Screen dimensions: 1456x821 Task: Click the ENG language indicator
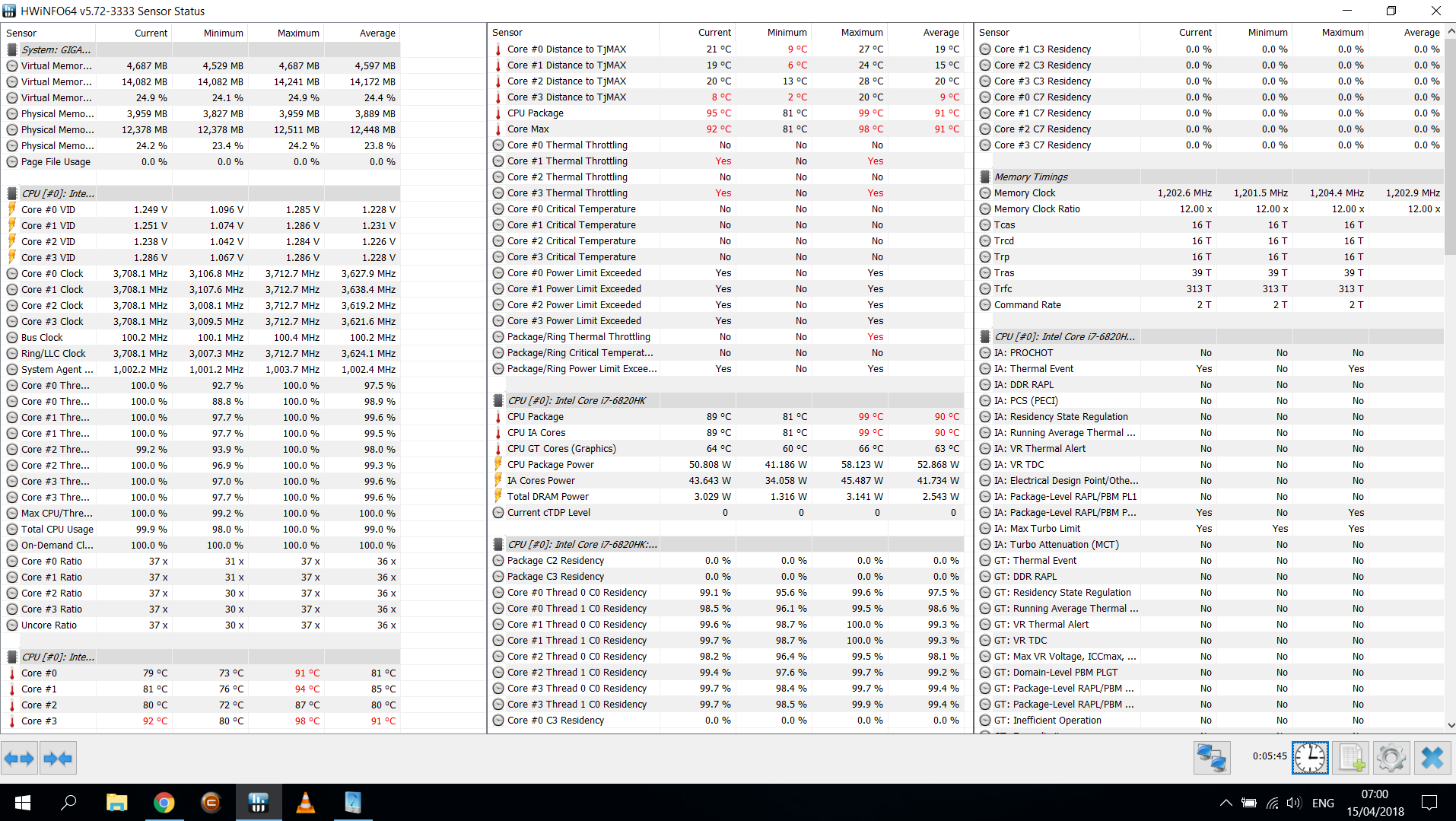(1323, 803)
